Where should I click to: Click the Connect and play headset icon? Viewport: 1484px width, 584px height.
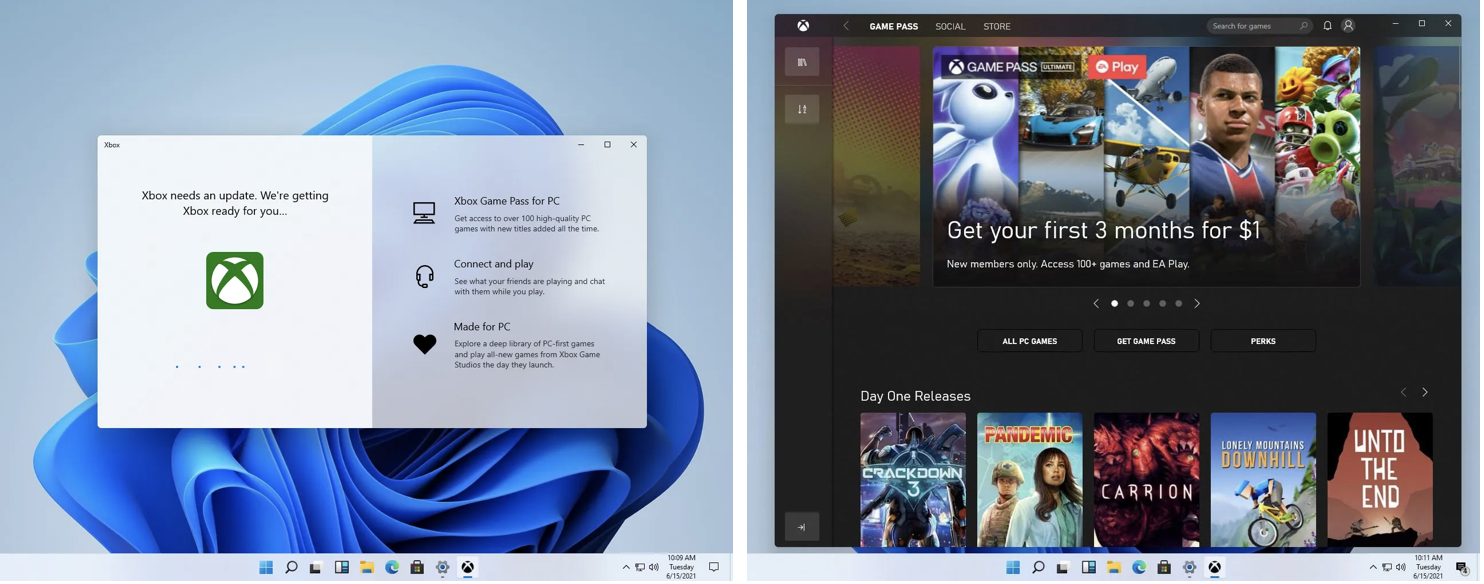(426, 278)
